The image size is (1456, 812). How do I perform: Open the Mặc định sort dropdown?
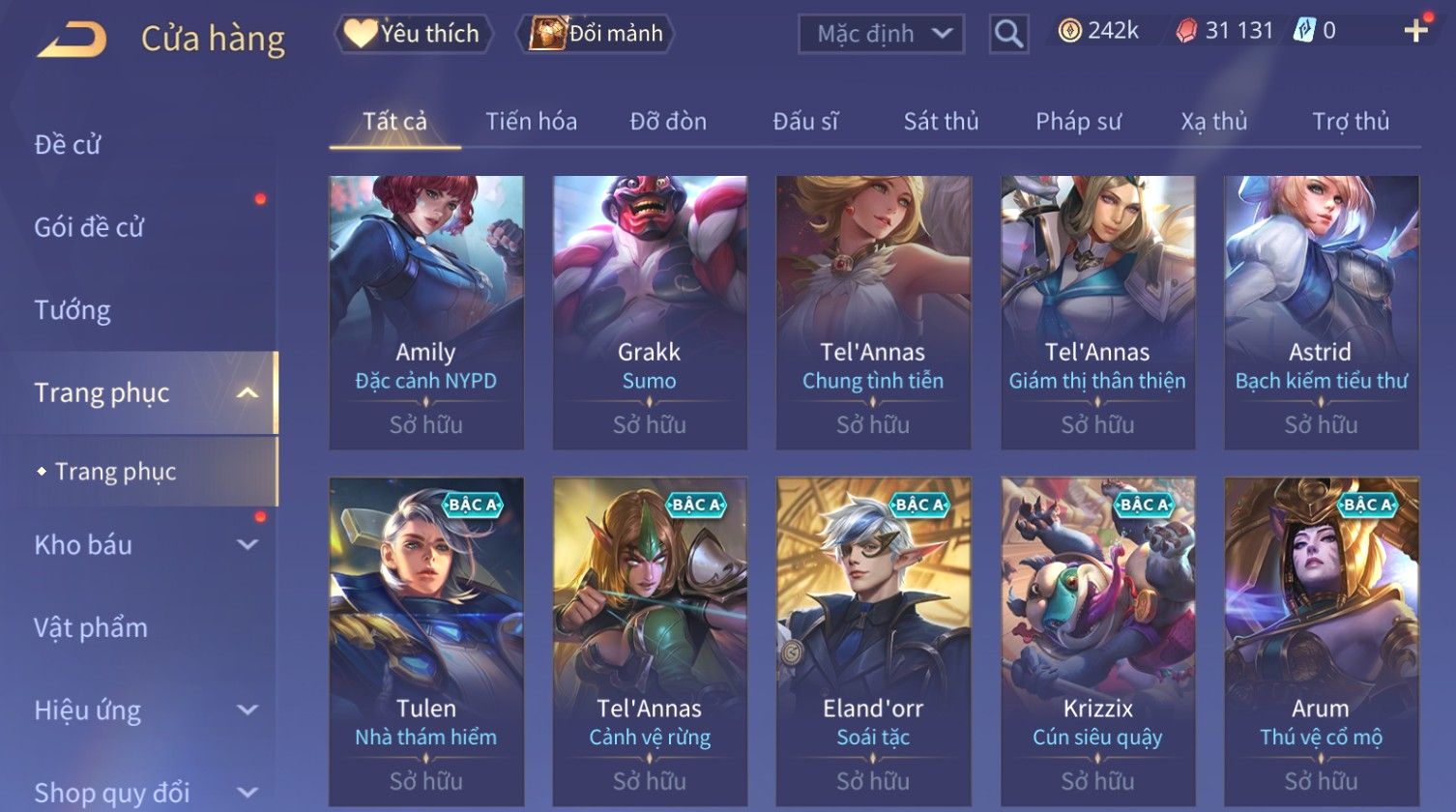(x=881, y=35)
